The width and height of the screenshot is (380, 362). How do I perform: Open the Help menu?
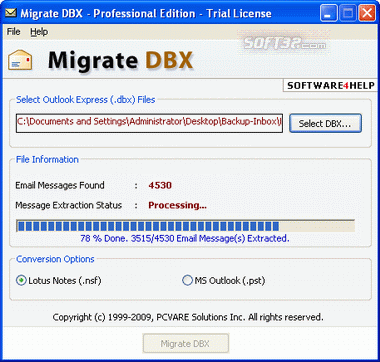(39, 32)
